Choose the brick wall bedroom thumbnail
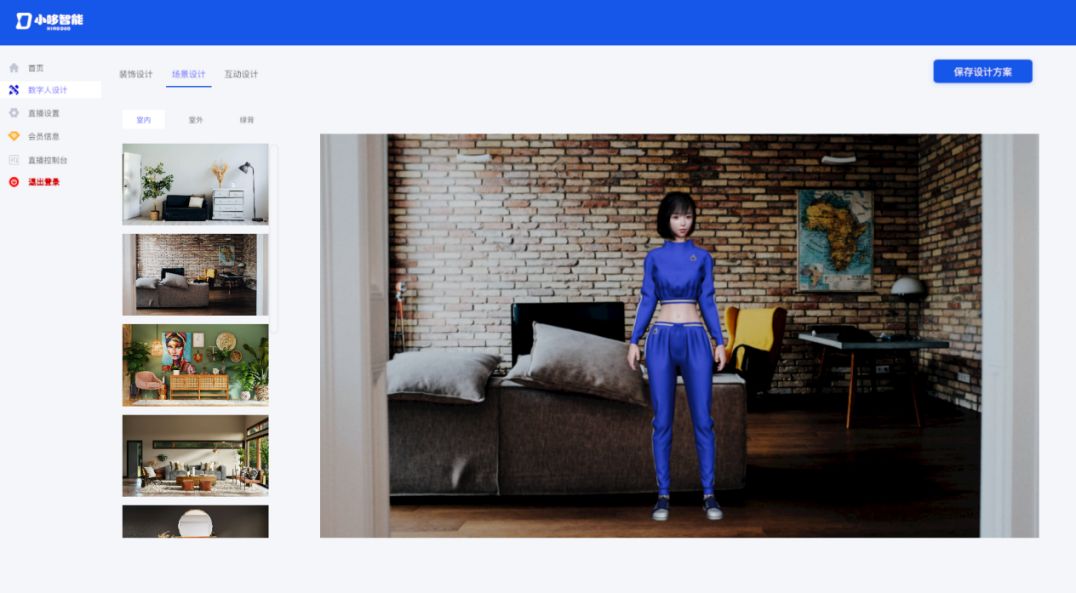 (196, 275)
